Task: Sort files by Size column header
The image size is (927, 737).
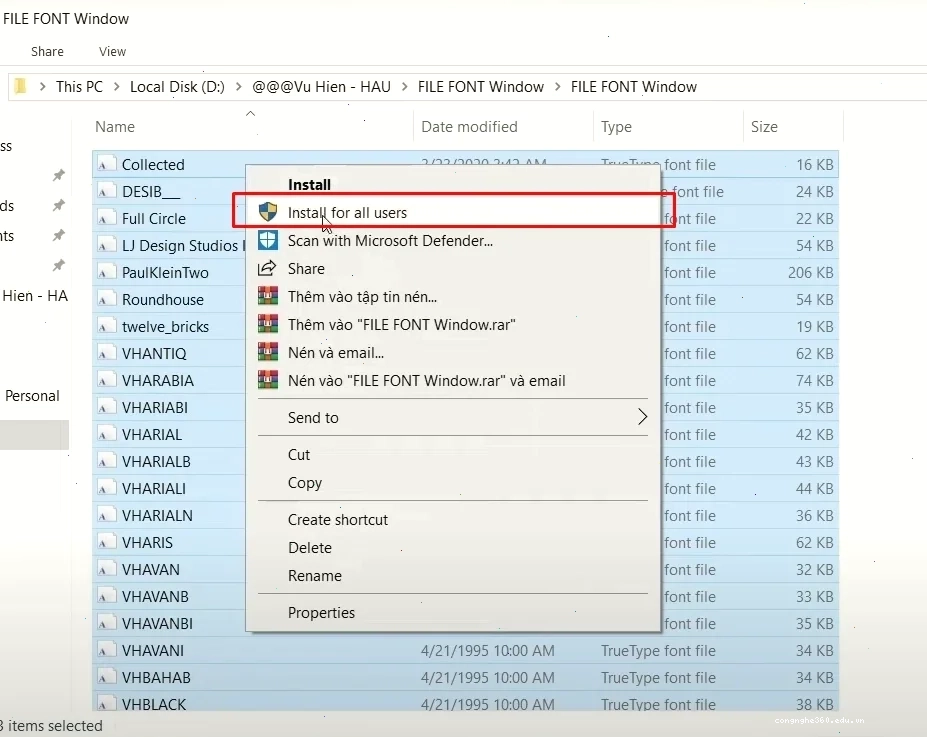Action: [764, 126]
